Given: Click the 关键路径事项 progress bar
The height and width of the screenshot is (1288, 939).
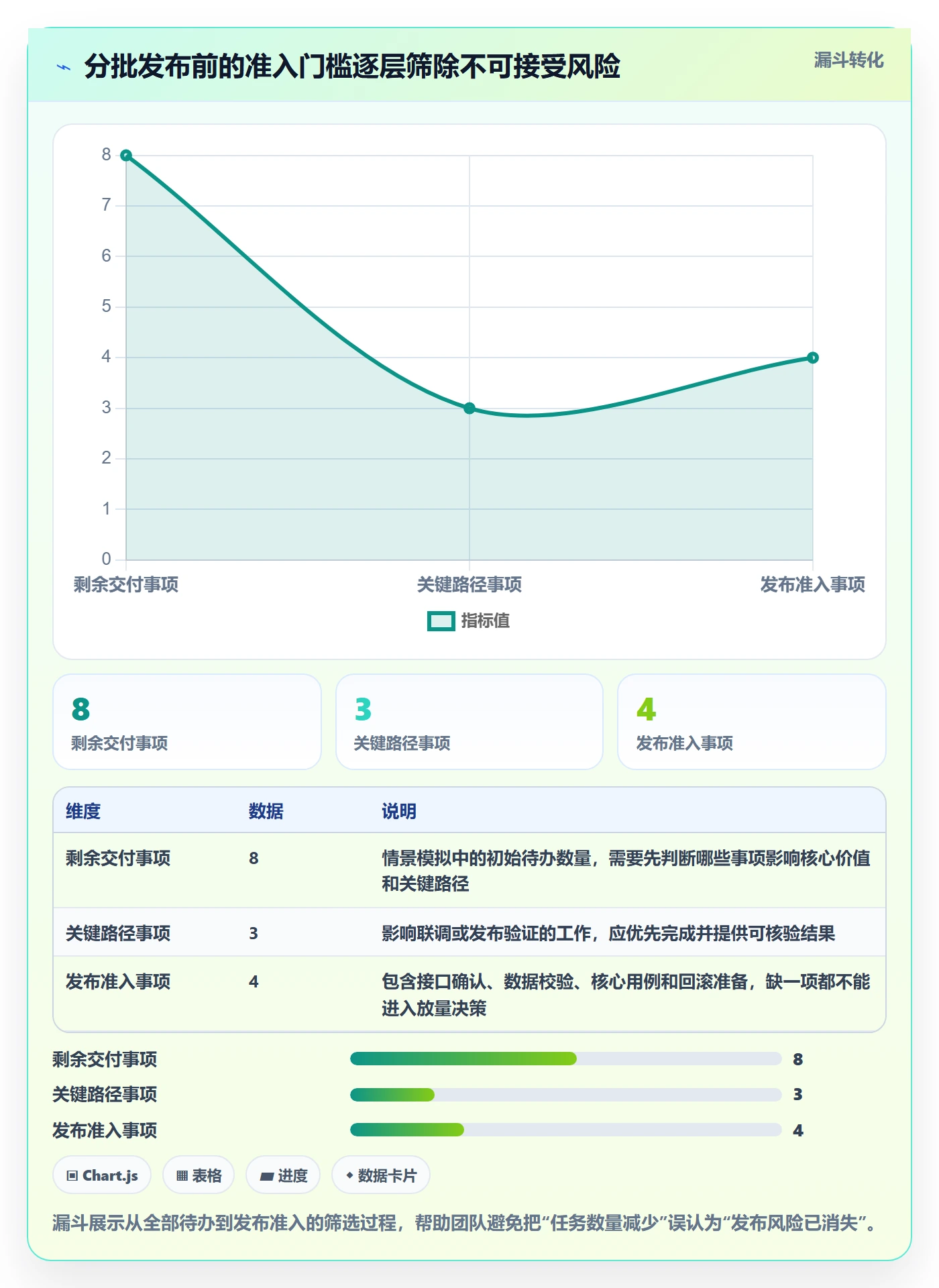Looking at the screenshot, I should tap(566, 1095).
